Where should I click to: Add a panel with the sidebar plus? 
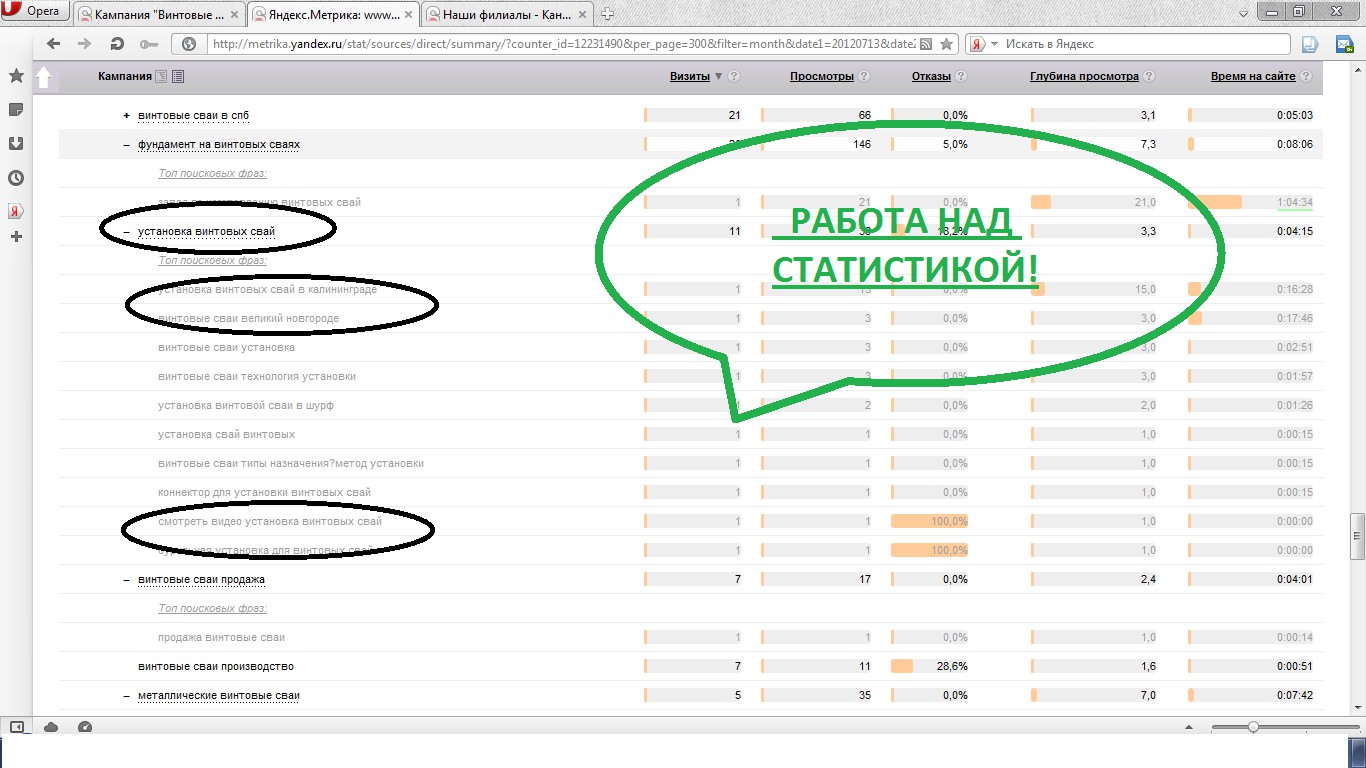pos(16,237)
